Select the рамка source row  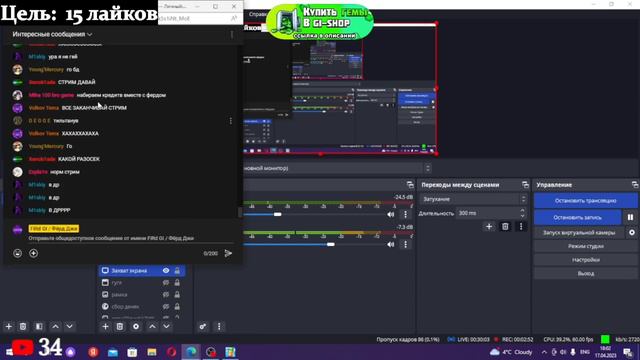pyautogui.click(x=142, y=294)
